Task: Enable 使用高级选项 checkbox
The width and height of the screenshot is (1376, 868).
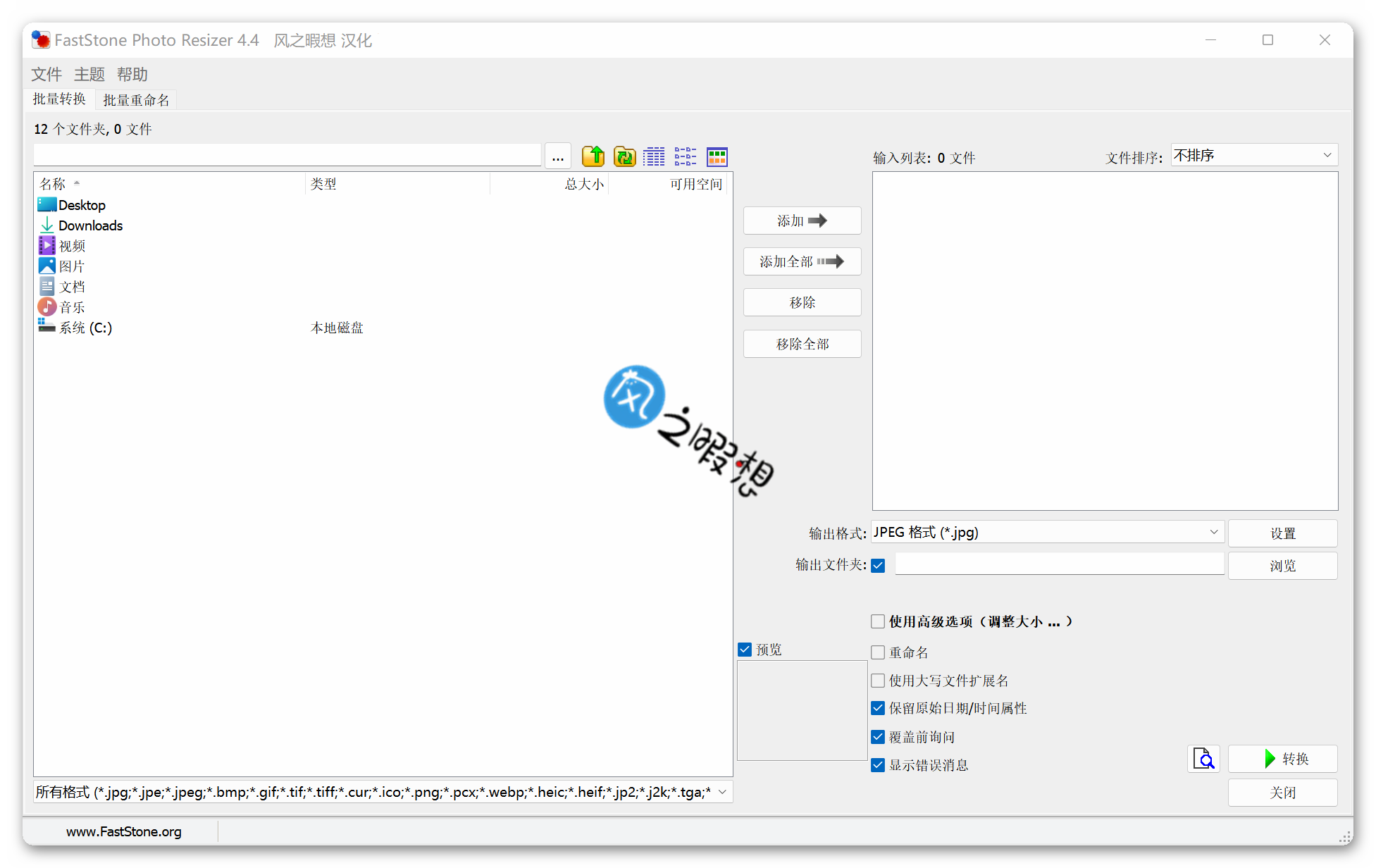Action: coord(878,621)
